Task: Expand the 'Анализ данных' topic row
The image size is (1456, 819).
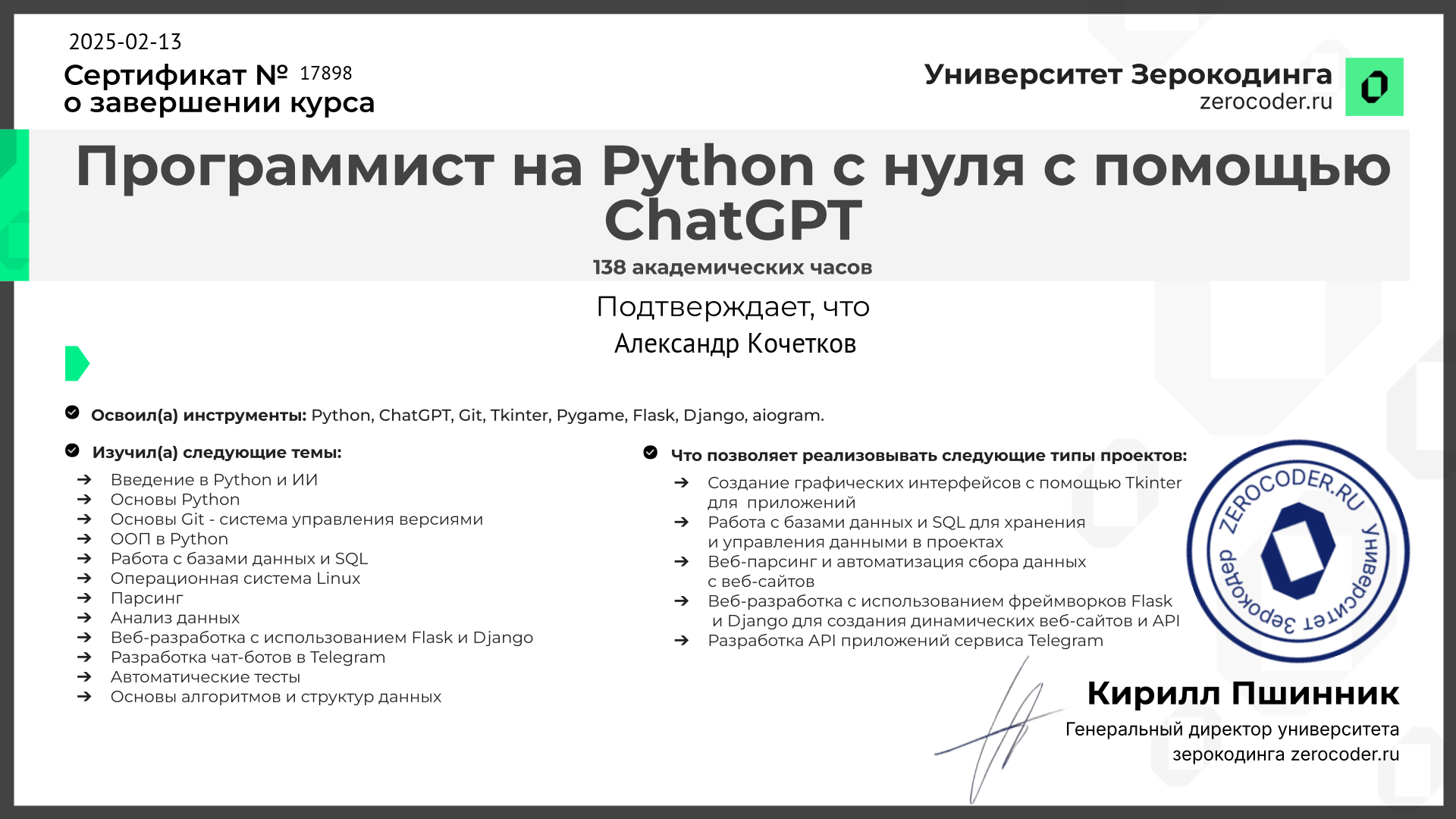Action: [x=175, y=618]
